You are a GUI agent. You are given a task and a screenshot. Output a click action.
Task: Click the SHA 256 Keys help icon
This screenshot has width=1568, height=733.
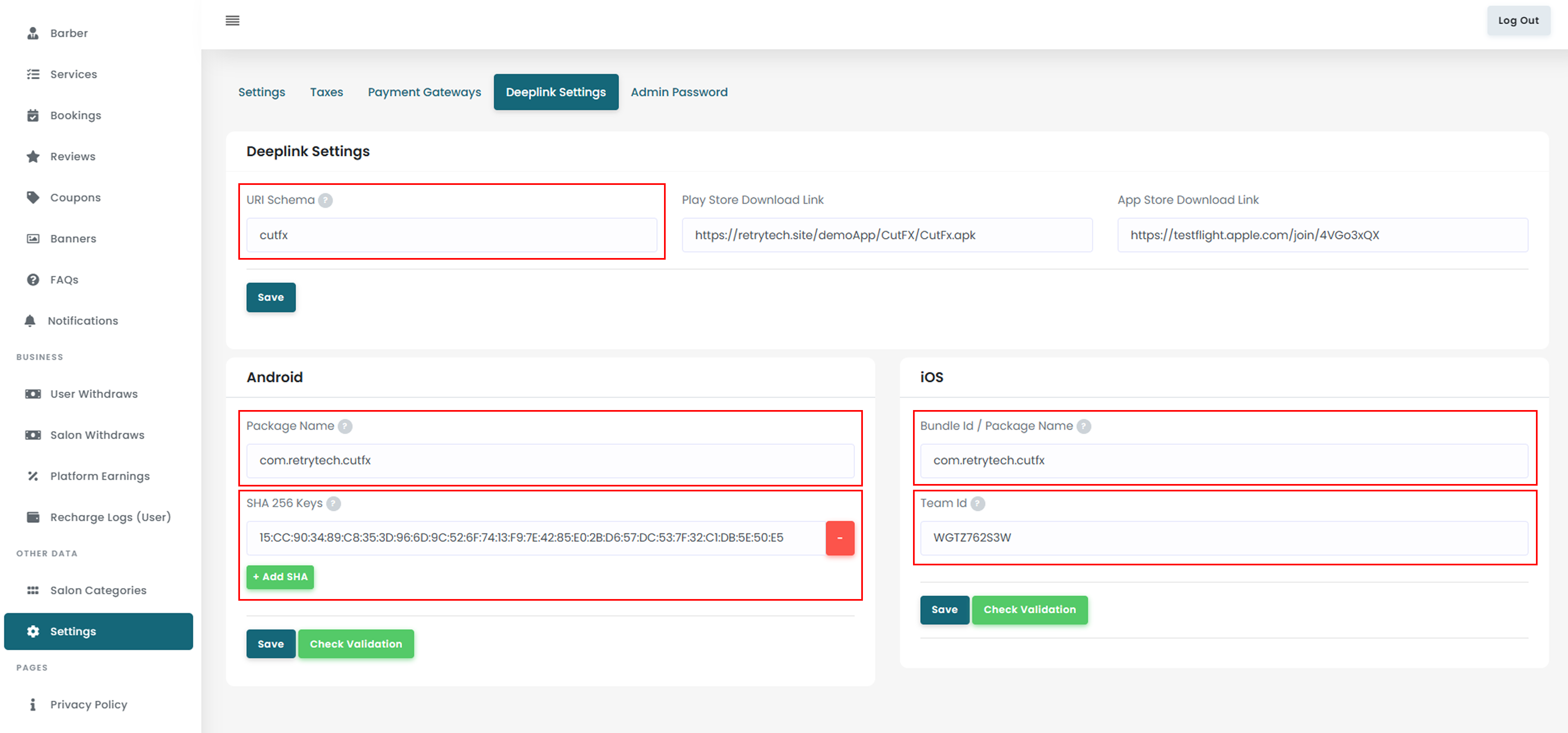pyautogui.click(x=334, y=503)
